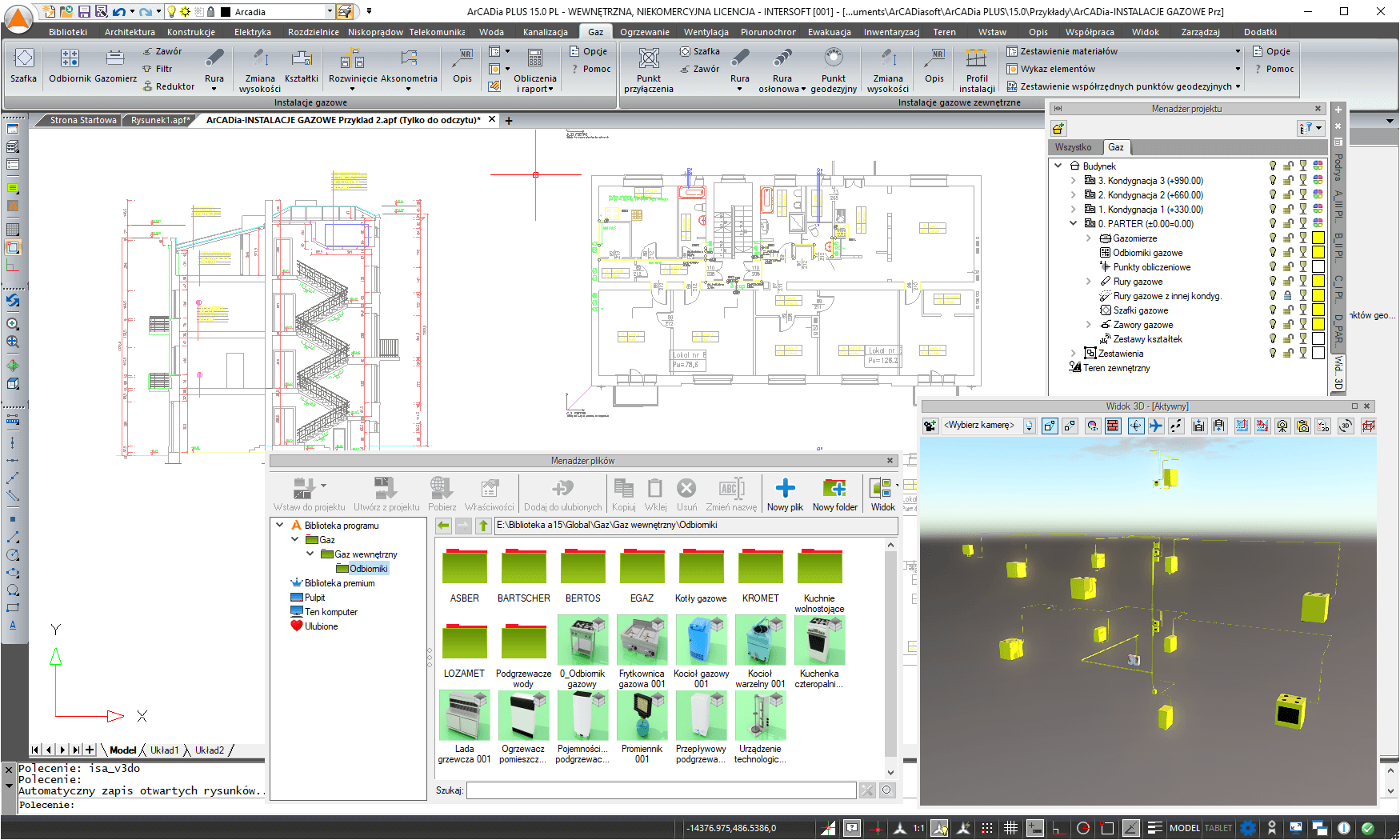Choose the Filtr tool

click(x=158, y=69)
